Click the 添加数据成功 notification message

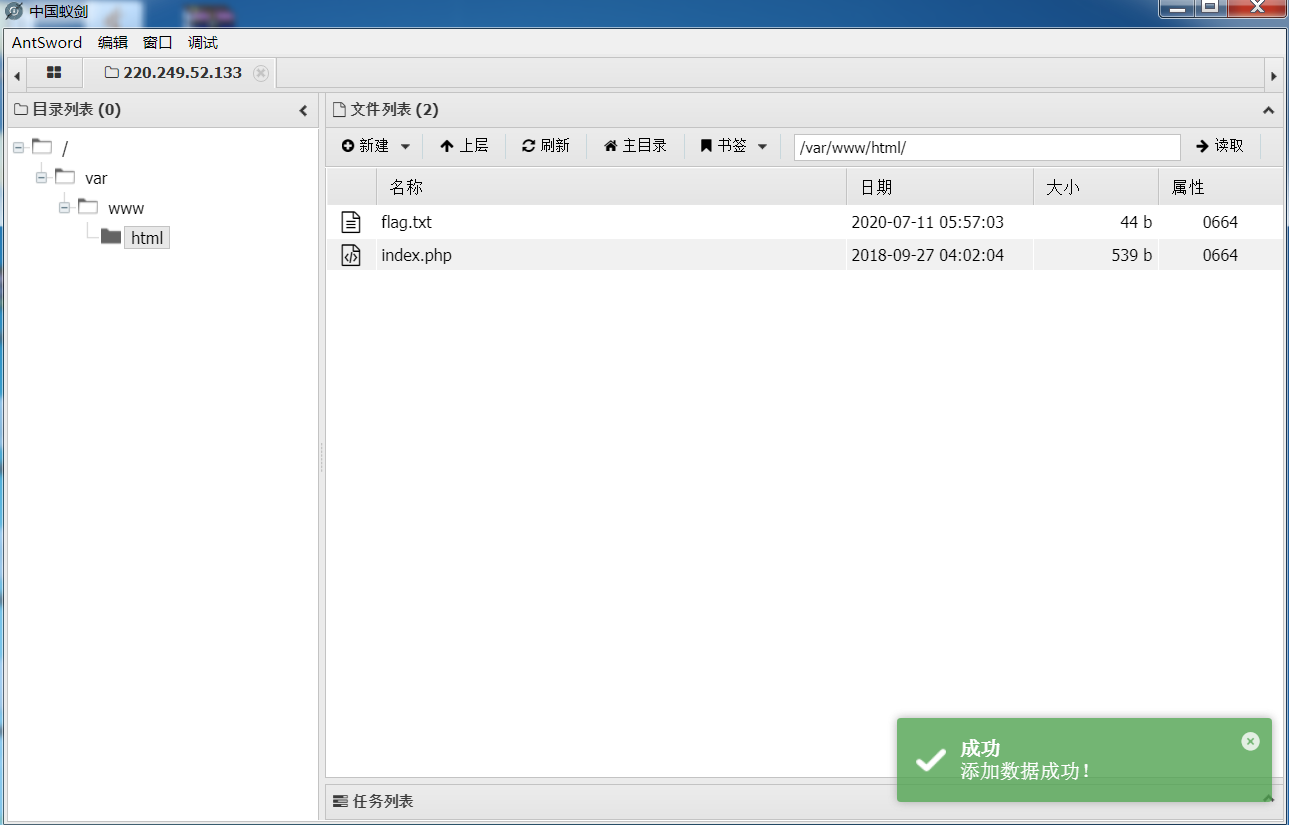pyautogui.click(x=1025, y=772)
